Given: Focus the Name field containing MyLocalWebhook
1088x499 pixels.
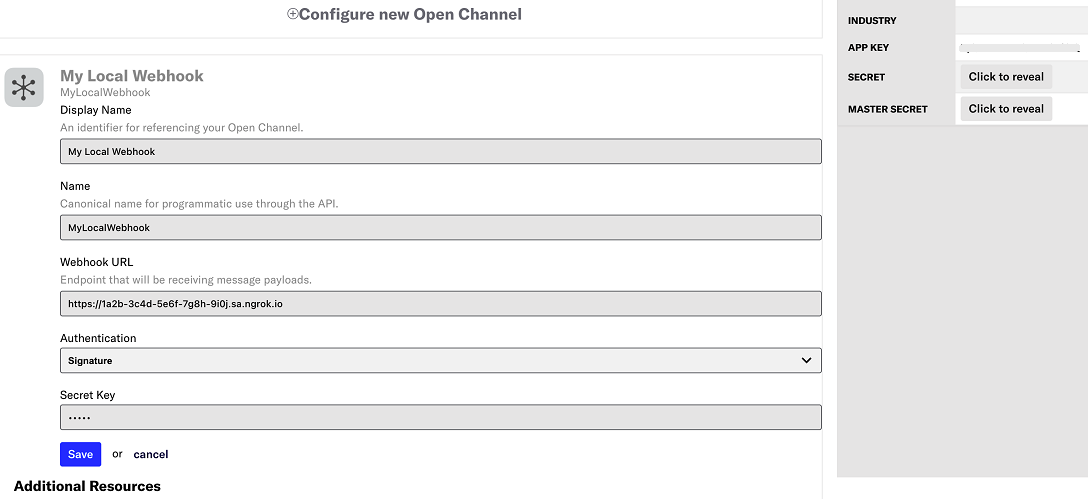Looking at the screenshot, I should (x=441, y=228).
